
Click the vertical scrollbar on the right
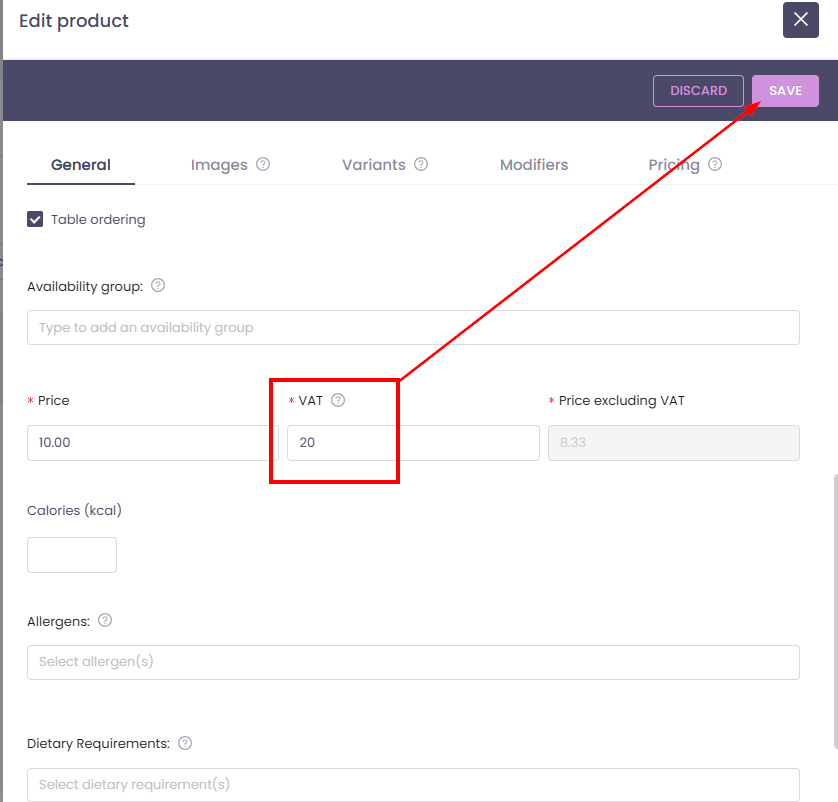(834, 610)
